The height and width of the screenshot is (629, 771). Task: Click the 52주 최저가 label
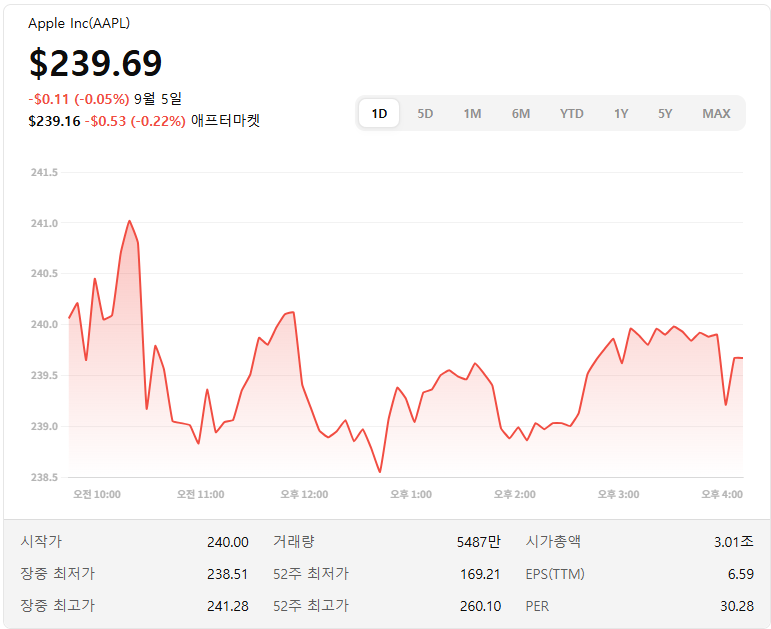[311, 573]
